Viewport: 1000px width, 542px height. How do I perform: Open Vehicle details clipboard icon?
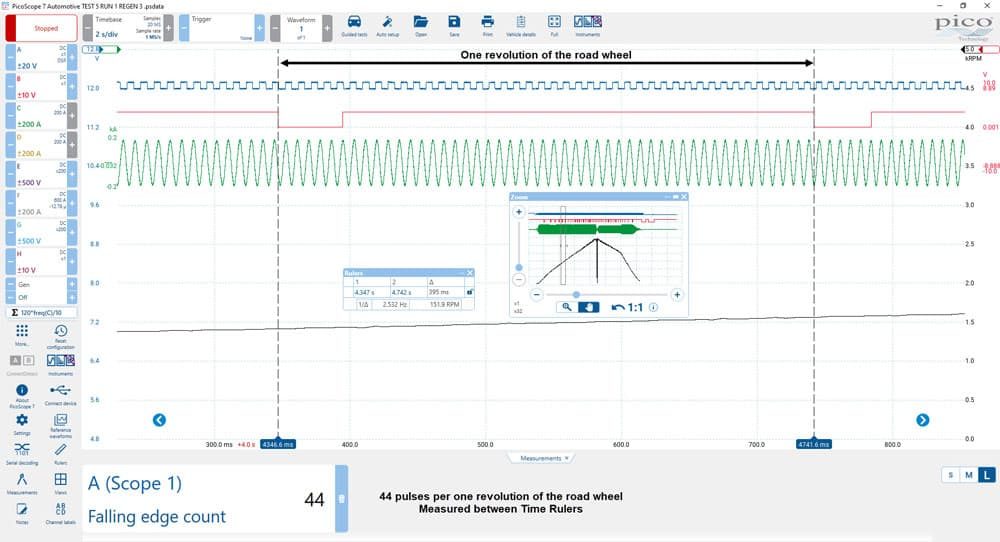point(520,26)
